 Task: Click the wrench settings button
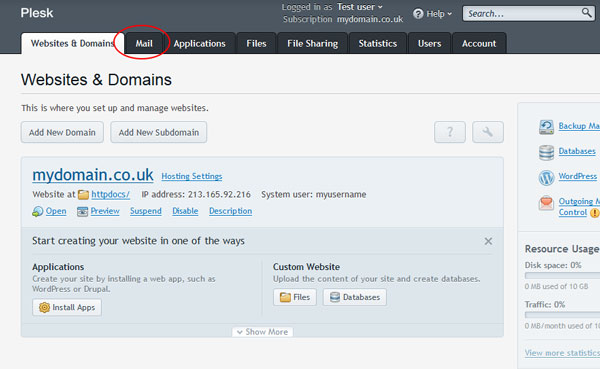[488, 132]
